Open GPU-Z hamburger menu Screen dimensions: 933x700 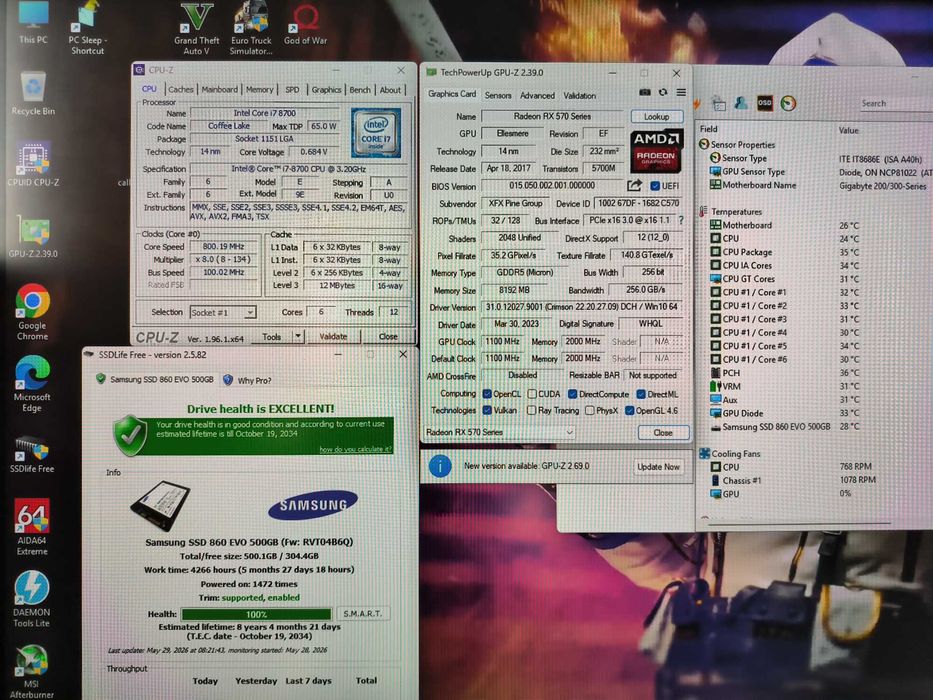click(681, 92)
